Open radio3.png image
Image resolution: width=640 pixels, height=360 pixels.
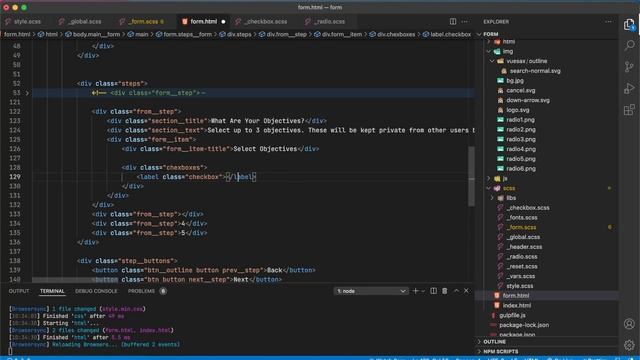coord(521,140)
